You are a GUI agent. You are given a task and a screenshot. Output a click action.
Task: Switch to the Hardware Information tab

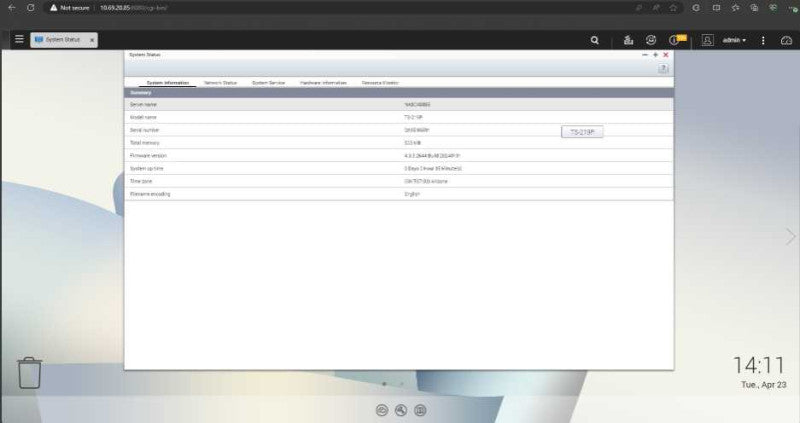pos(323,83)
